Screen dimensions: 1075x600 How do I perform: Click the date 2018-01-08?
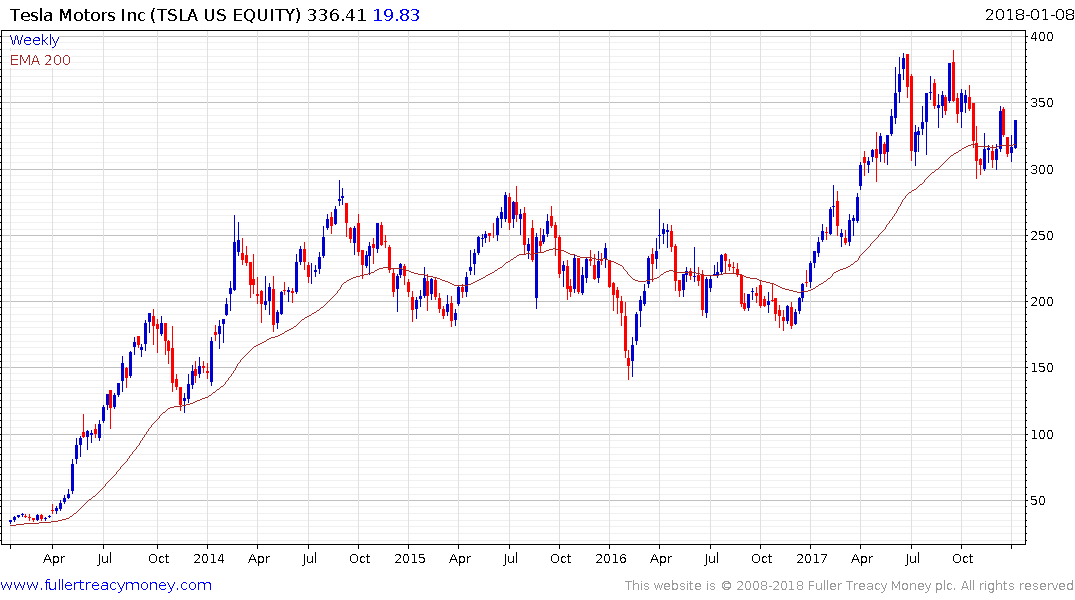tap(1029, 15)
